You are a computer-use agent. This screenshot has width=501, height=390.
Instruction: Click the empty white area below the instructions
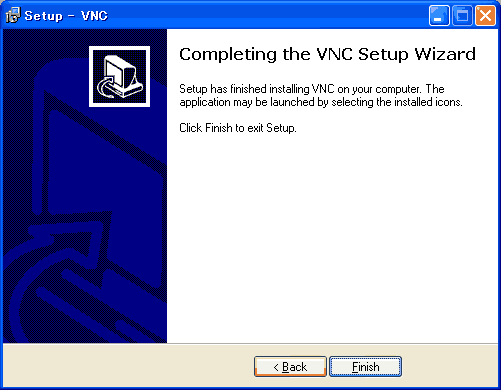332,233
